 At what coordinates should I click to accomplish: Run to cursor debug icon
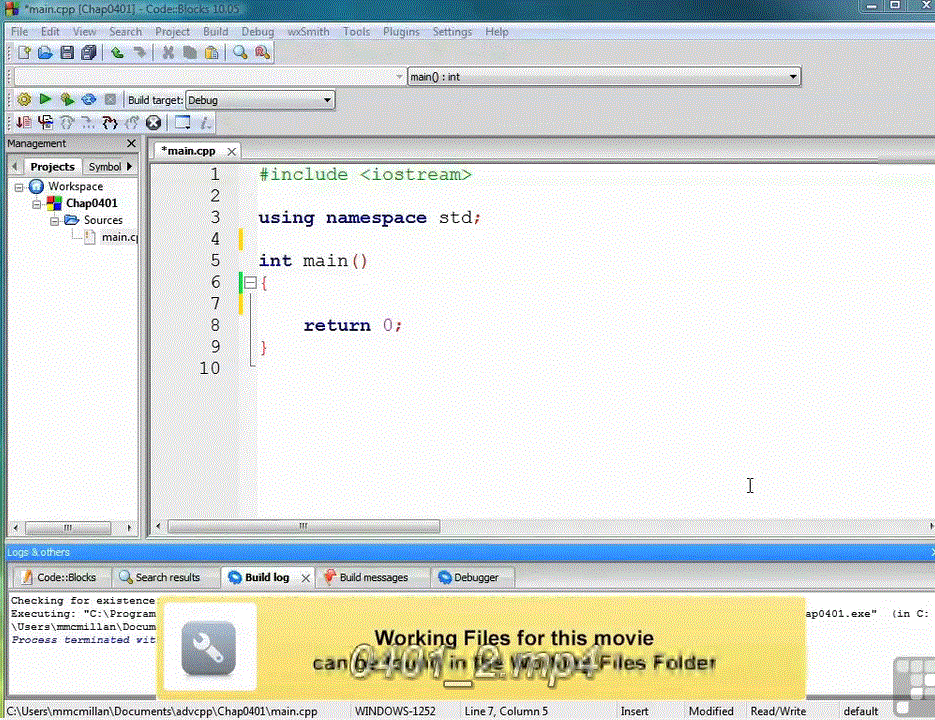pyautogui.click(x=45, y=122)
